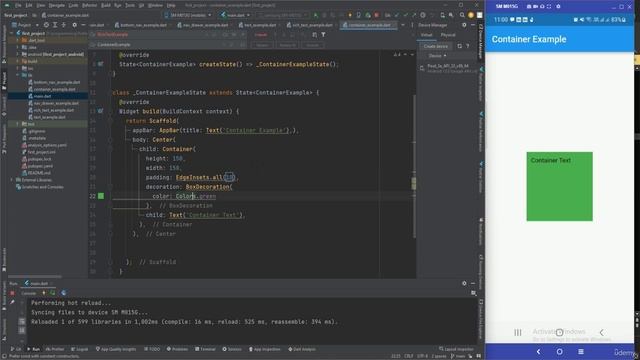Open the editor tabs overflow dropdown arrow

point(403,25)
